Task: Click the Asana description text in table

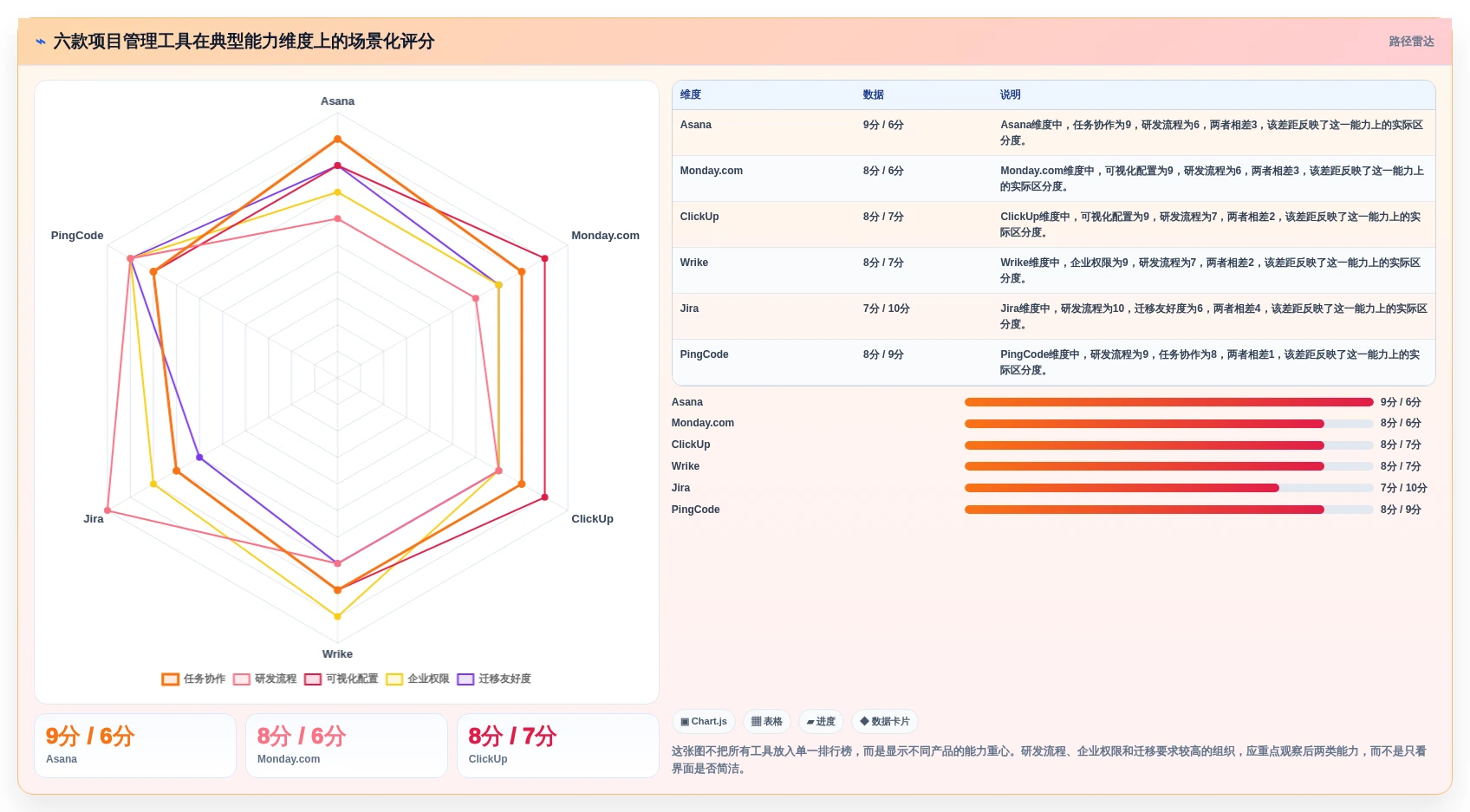Action: (x=1213, y=133)
